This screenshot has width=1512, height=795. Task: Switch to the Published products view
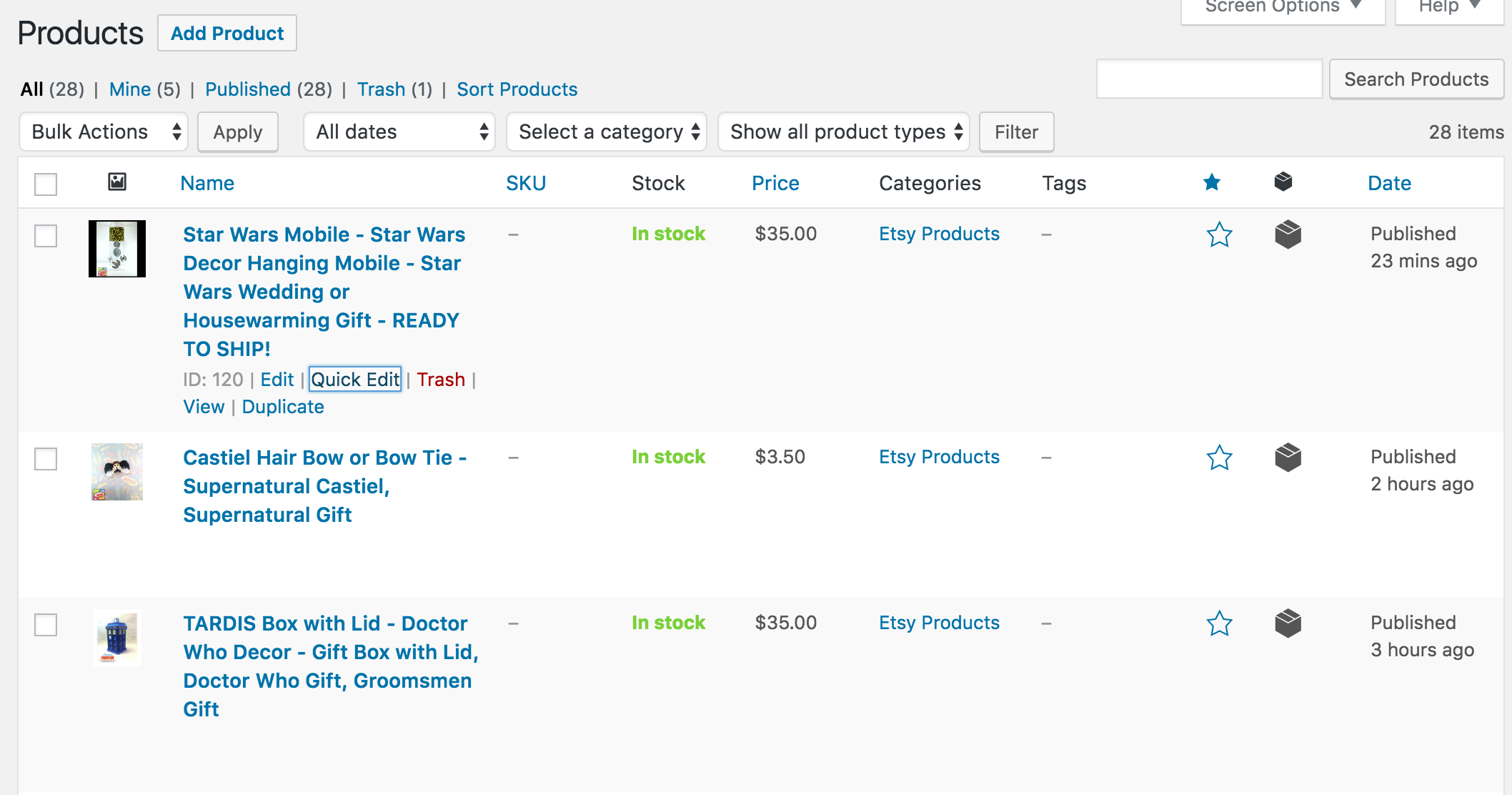click(248, 89)
